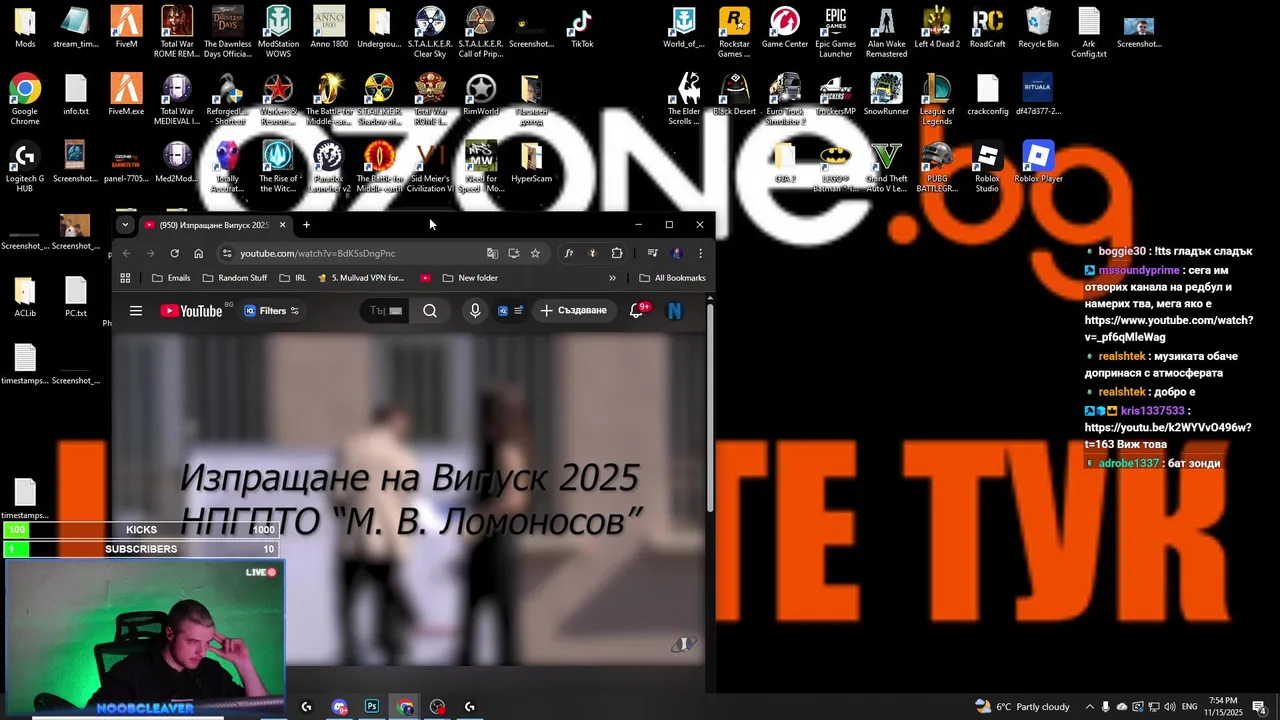Viewport: 1280px width, 720px height.
Task: Select Logitech G HUB shortcut
Action: [x=25, y=167]
